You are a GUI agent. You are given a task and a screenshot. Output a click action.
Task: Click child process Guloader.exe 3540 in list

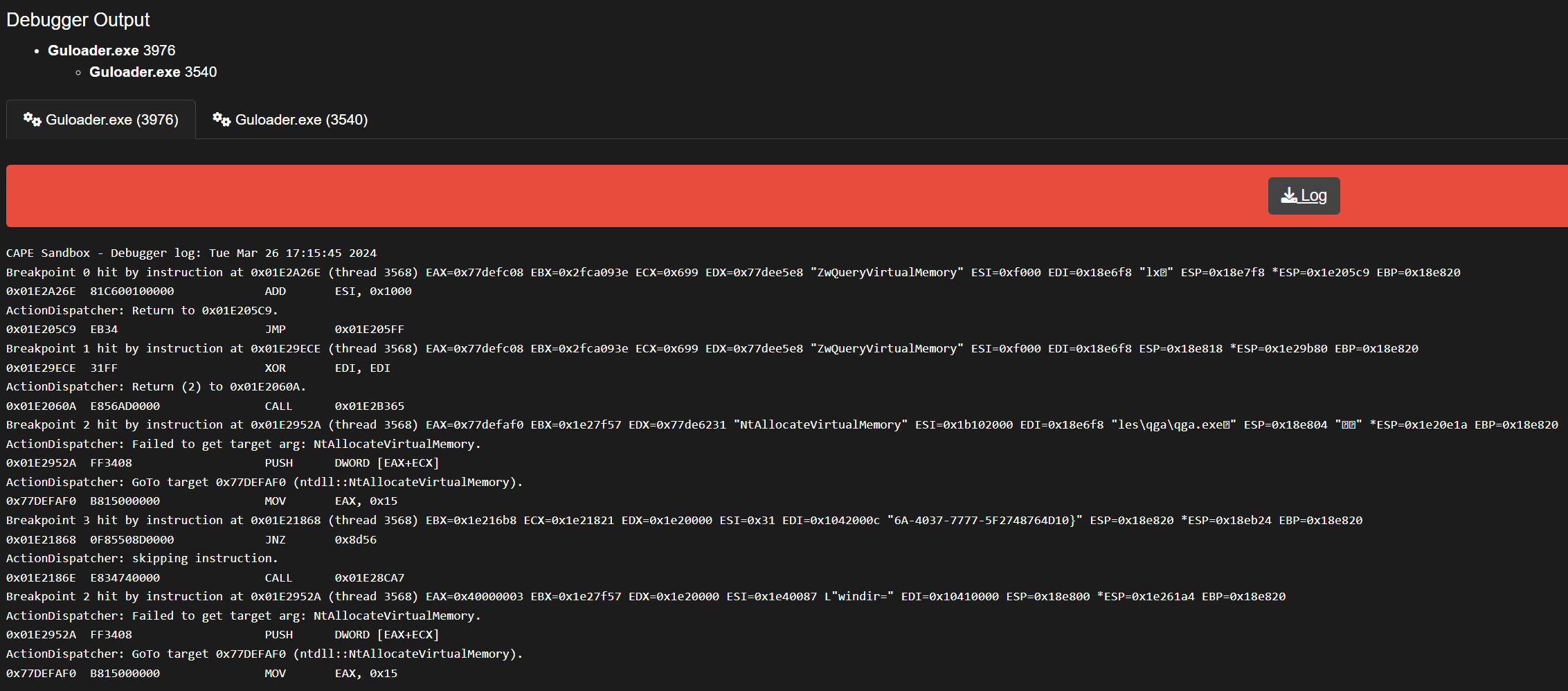[x=153, y=72]
